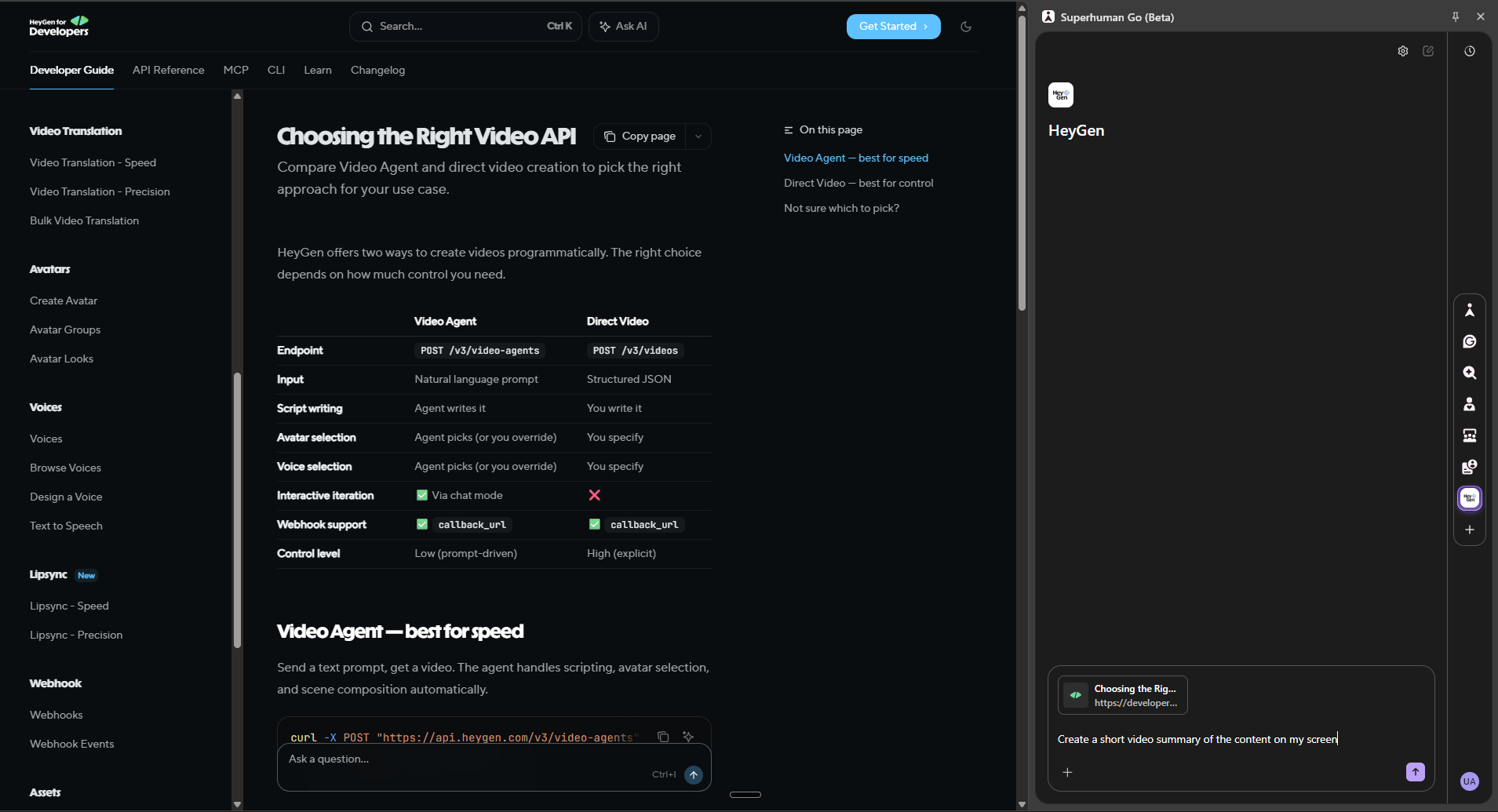
Task: View the Changelog tab
Action: pyautogui.click(x=377, y=70)
